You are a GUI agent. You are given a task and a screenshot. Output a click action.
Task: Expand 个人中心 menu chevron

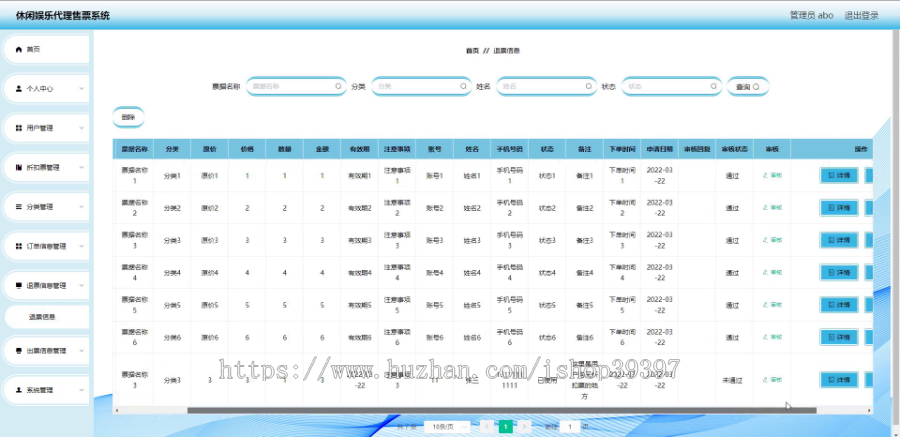pos(82,89)
